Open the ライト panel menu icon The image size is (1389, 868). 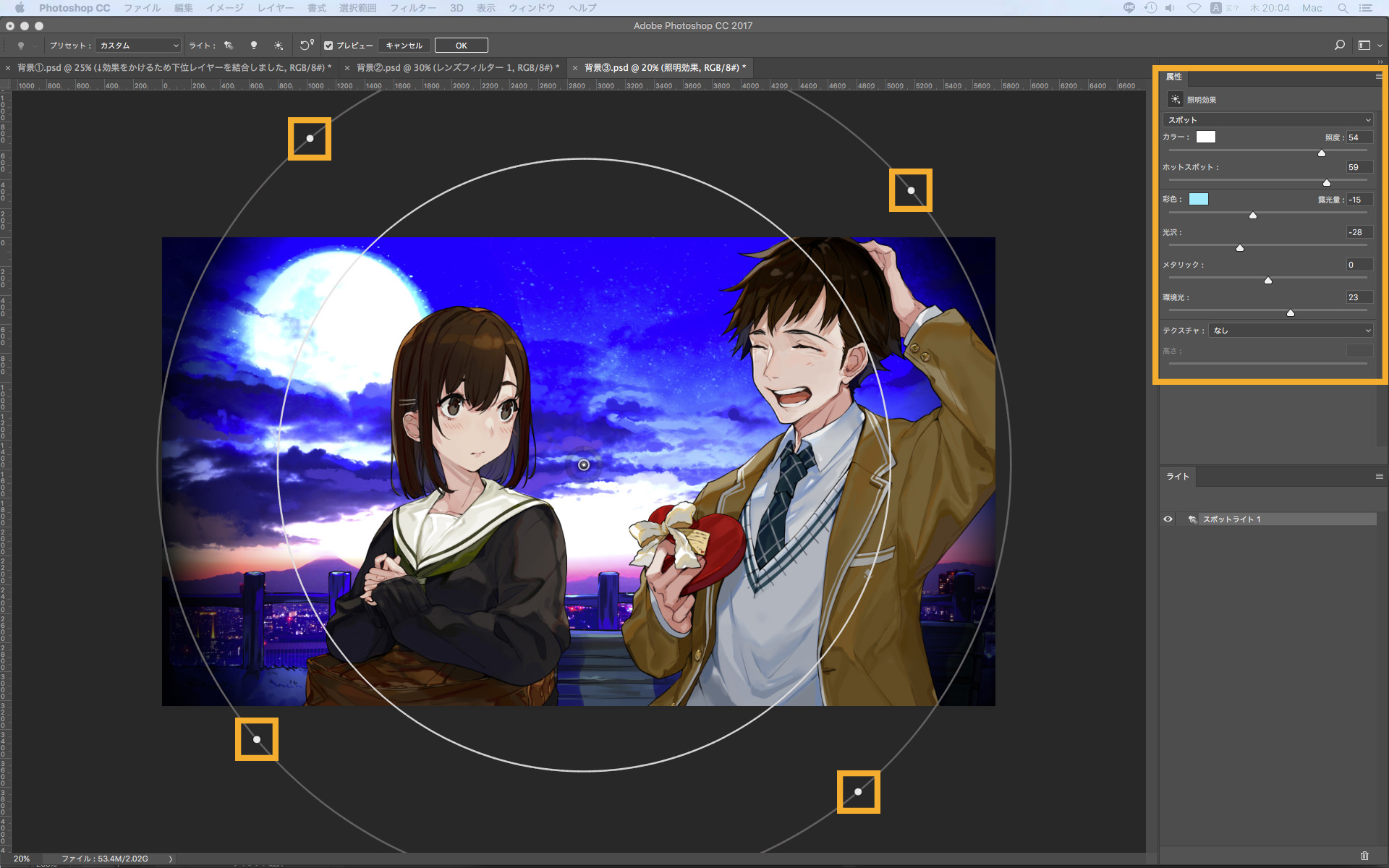[1379, 477]
